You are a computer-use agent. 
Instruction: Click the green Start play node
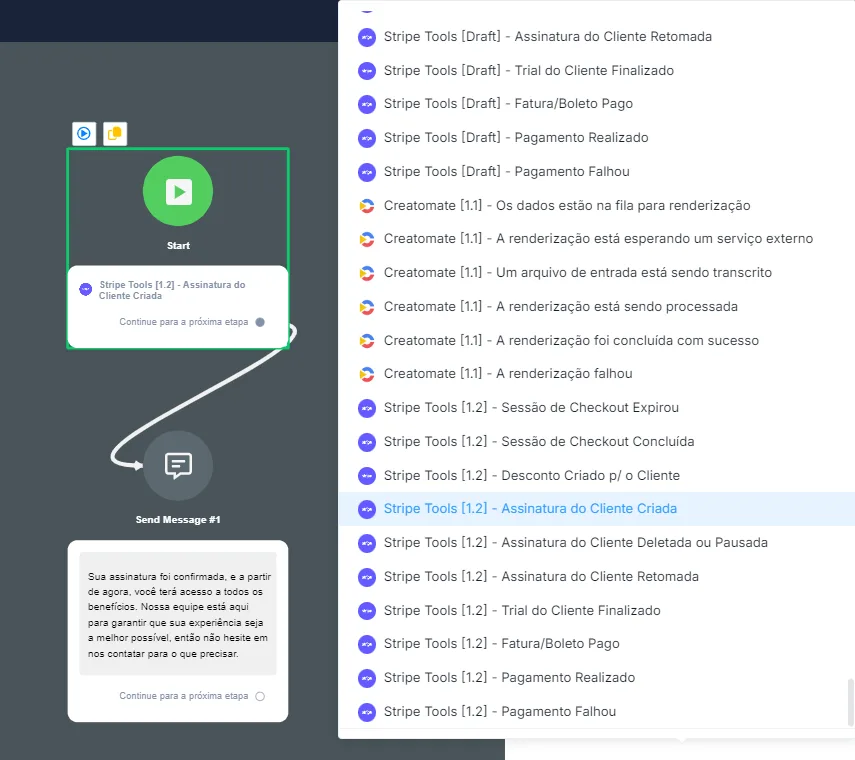pyautogui.click(x=178, y=191)
